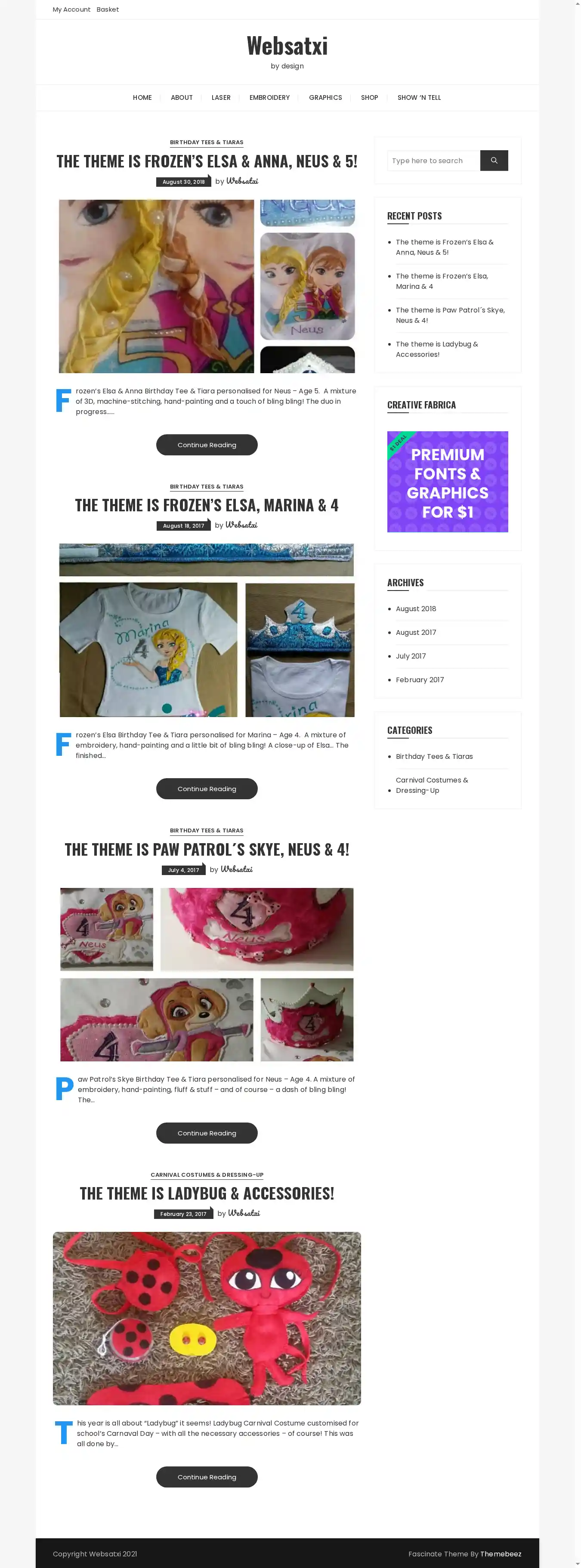
Task: Continue Reading the Frozen Elsa & Anna post
Action: tap(207, 445)
